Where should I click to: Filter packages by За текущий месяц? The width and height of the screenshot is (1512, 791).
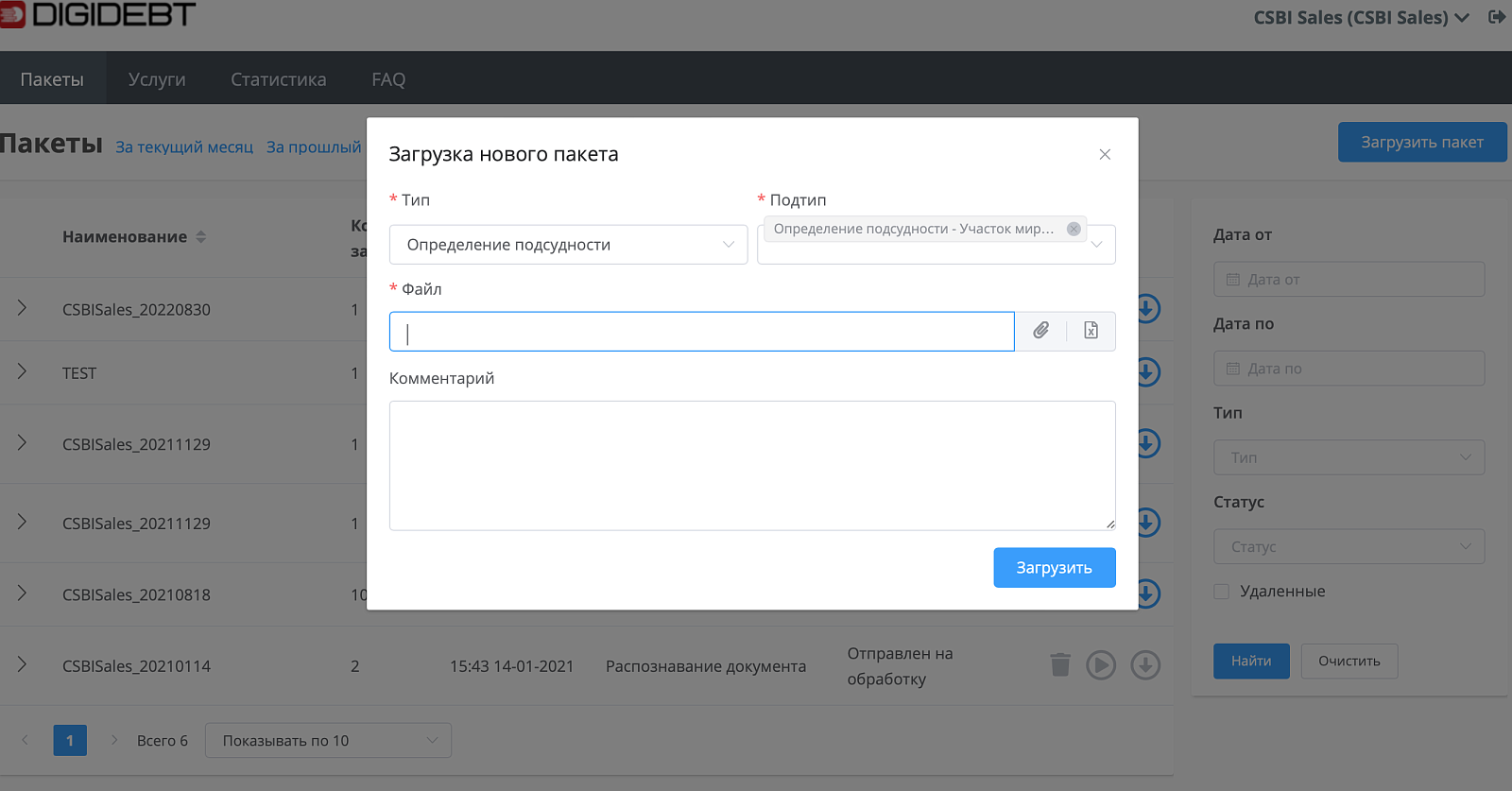click(184, 147)
